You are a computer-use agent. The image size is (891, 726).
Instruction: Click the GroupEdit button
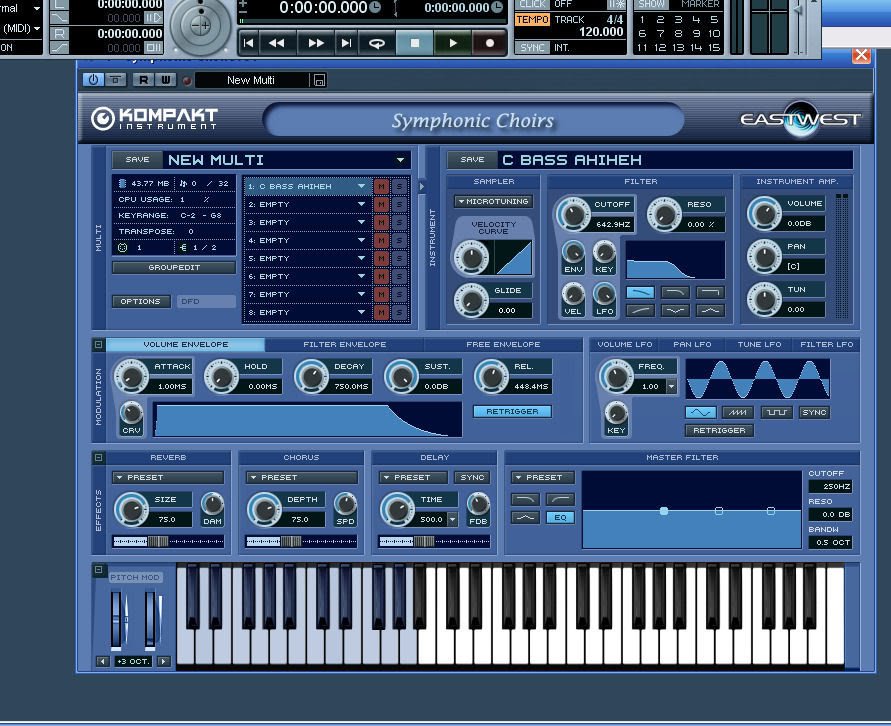tap(174, 267)
